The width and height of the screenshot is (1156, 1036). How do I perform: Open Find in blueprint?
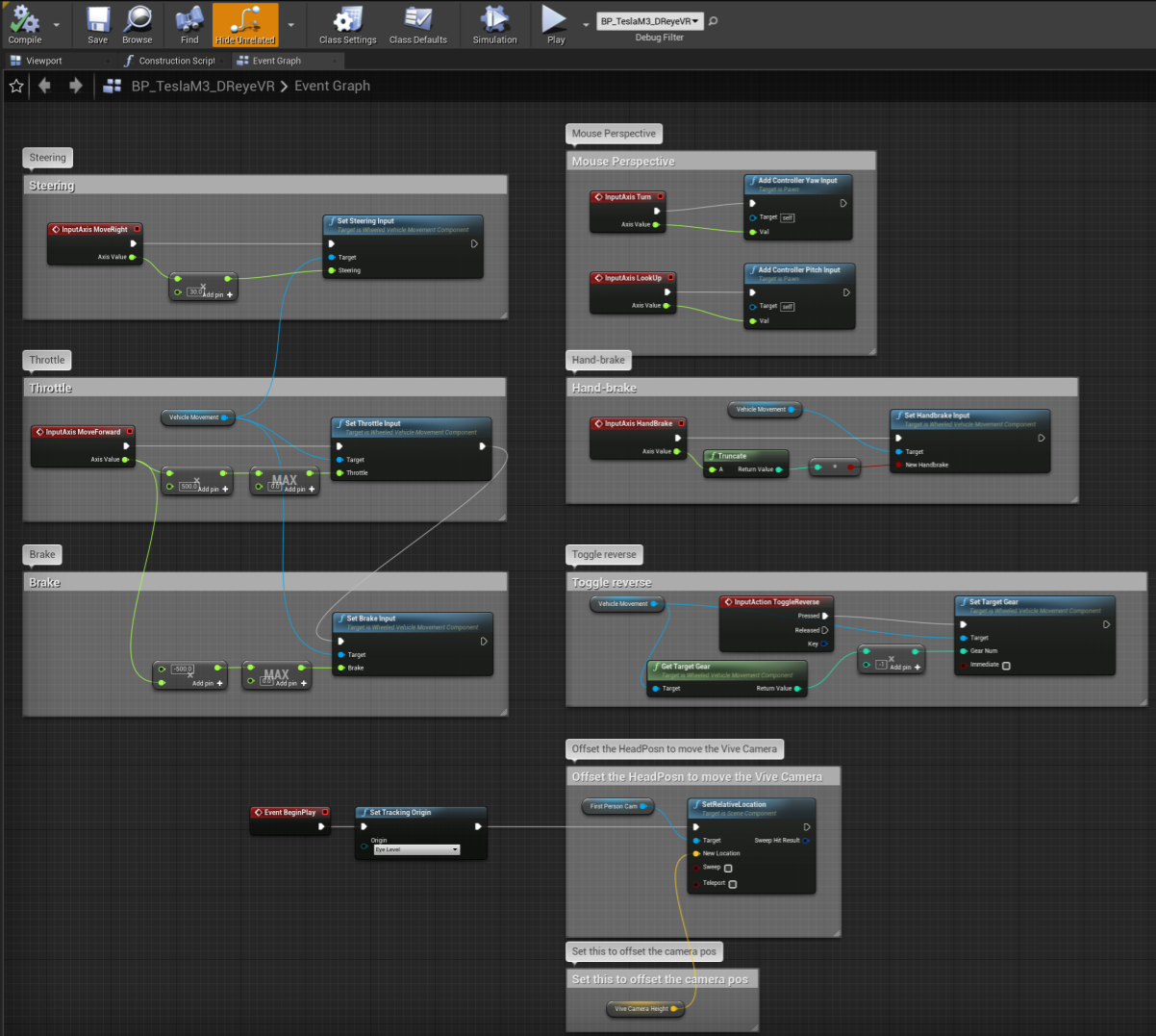click(x=189, y=25)
